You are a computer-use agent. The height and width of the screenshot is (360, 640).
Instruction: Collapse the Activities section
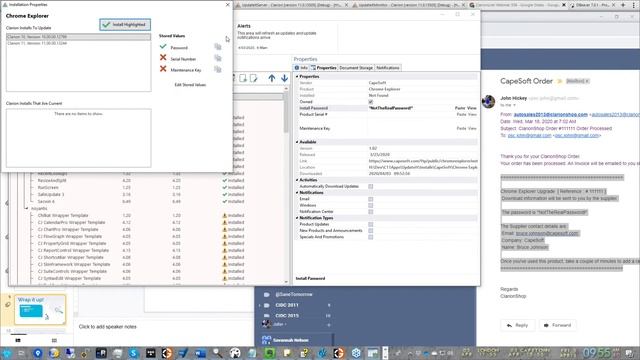[x=297, y=180]
